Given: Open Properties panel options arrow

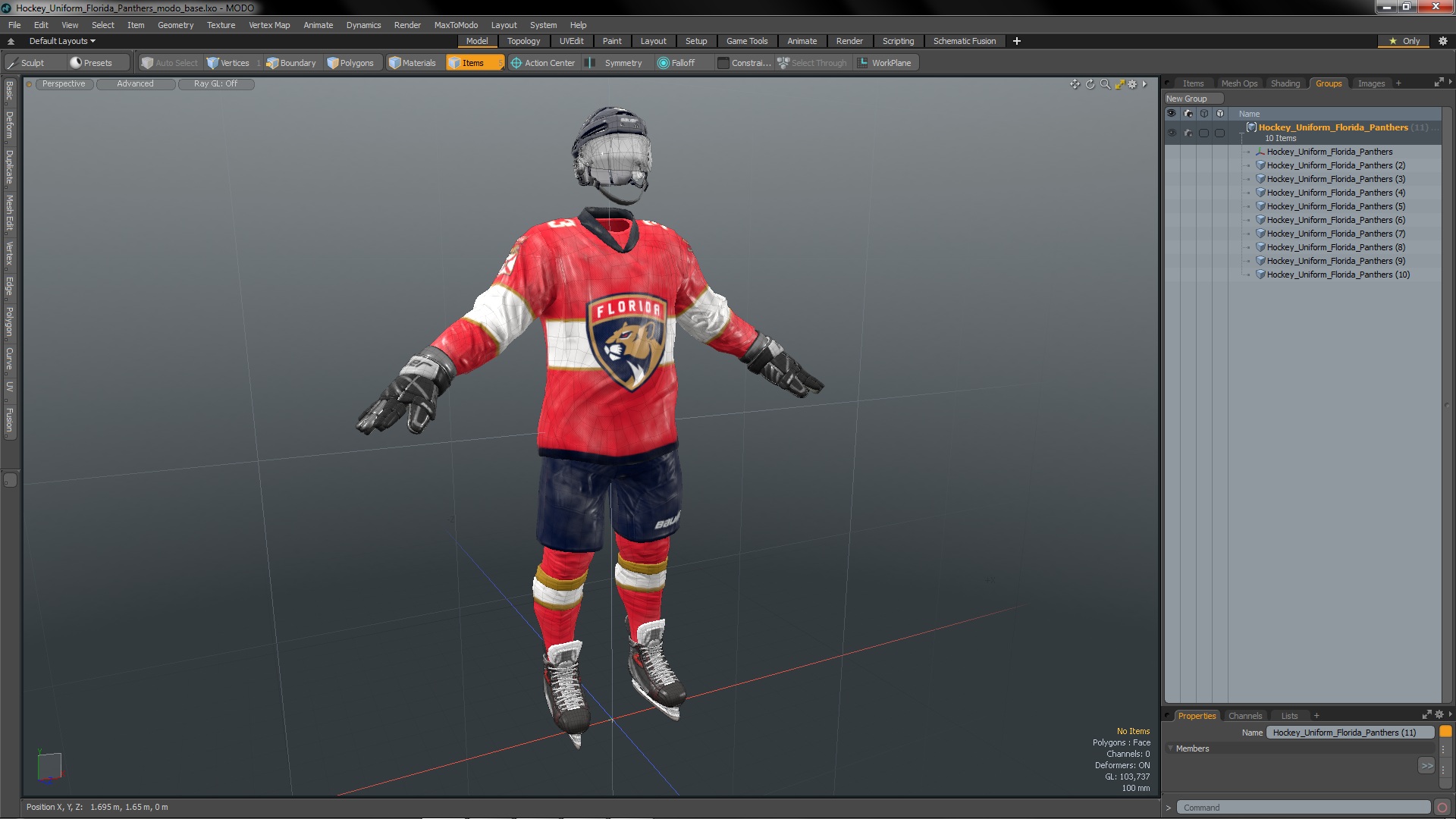Looking at the screenshot, I should point(1450,714).
